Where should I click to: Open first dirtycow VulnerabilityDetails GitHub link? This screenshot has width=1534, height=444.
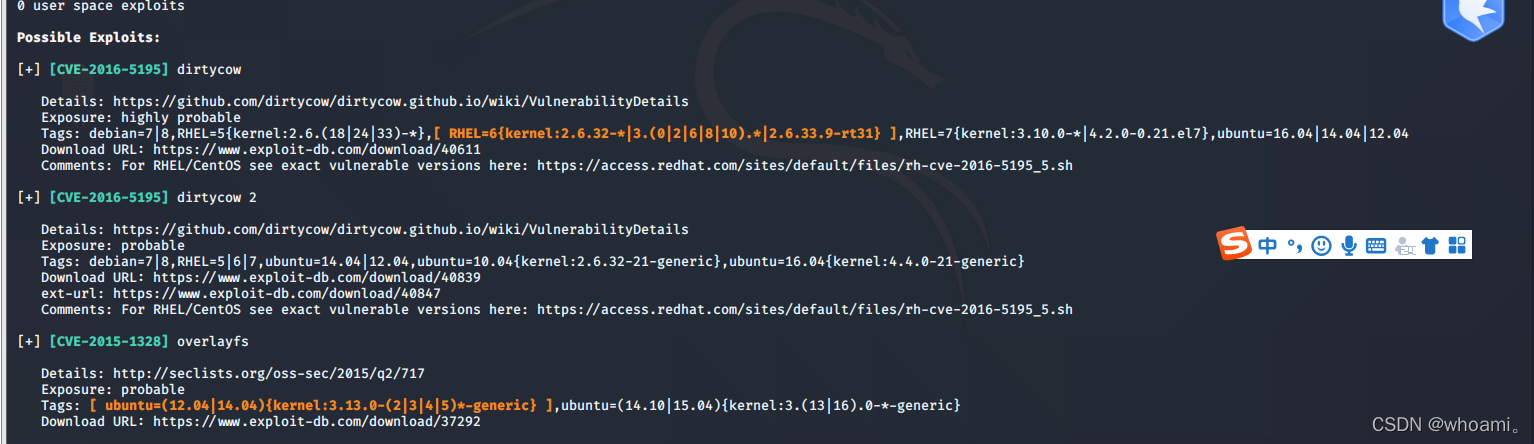tap(400, 101)
